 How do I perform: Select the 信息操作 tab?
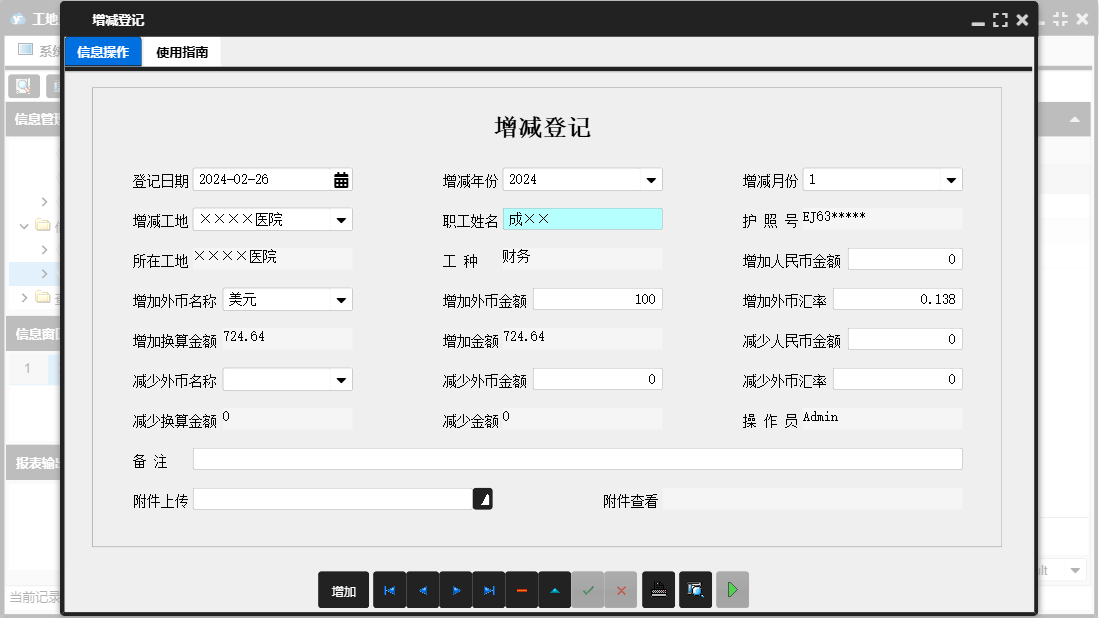point(102,51)
